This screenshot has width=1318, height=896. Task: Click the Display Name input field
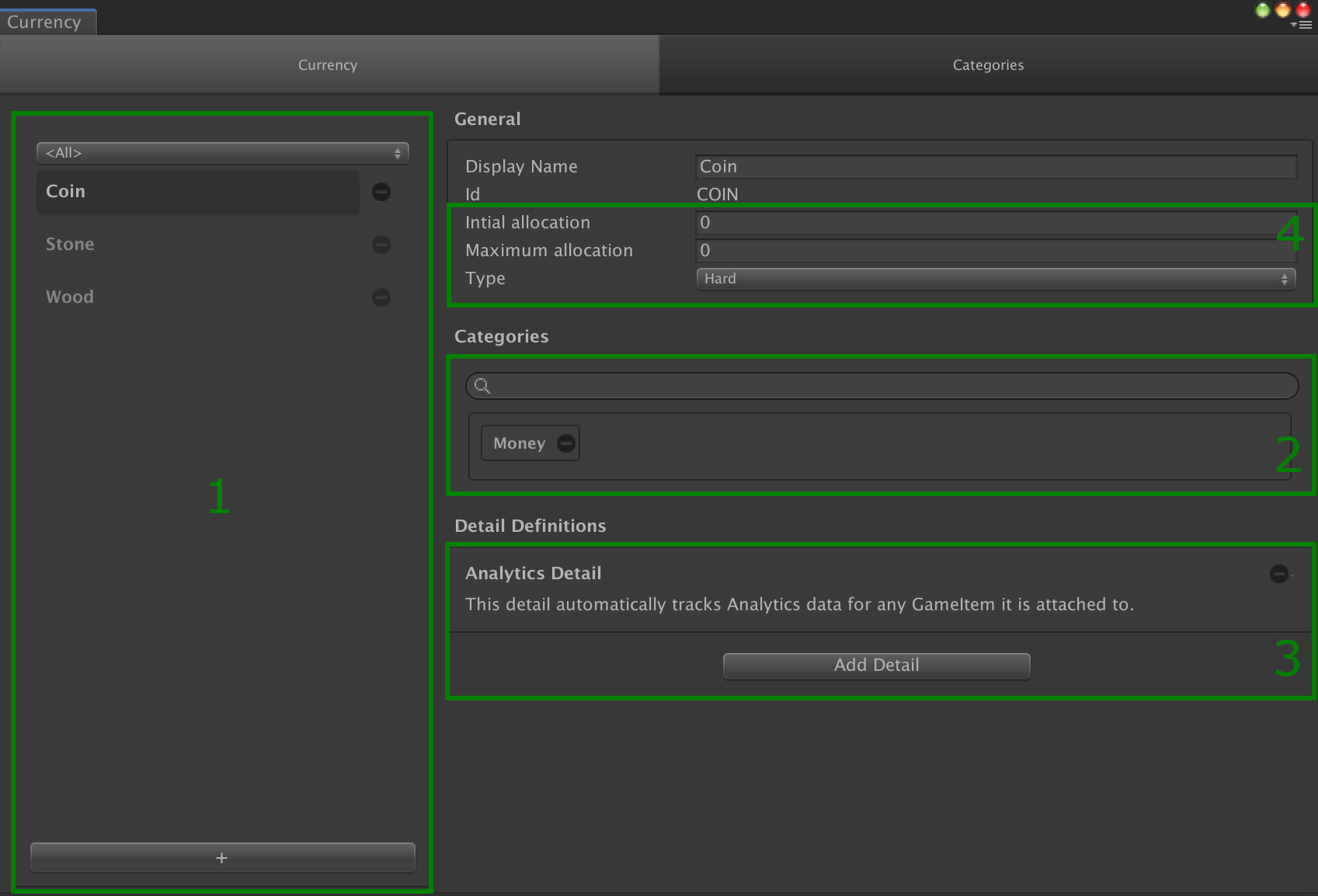(x=996, y=167)
